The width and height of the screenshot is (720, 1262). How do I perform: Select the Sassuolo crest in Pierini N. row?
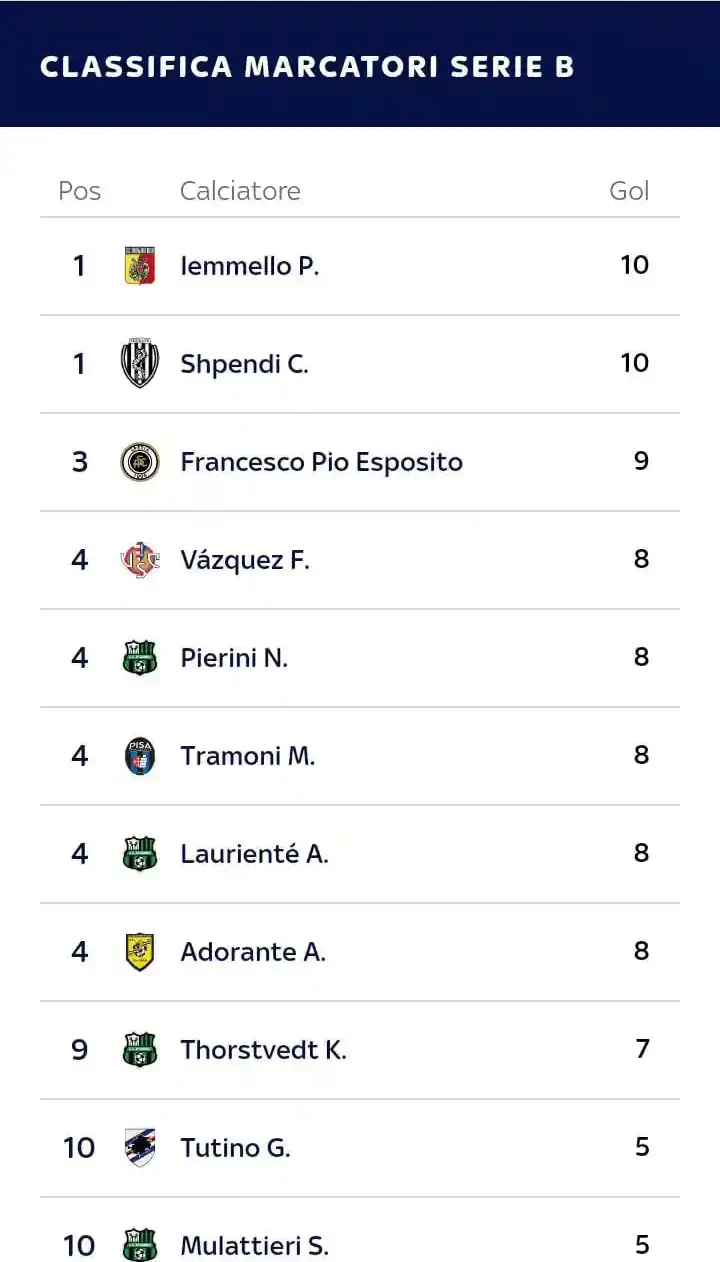[140, 658]
